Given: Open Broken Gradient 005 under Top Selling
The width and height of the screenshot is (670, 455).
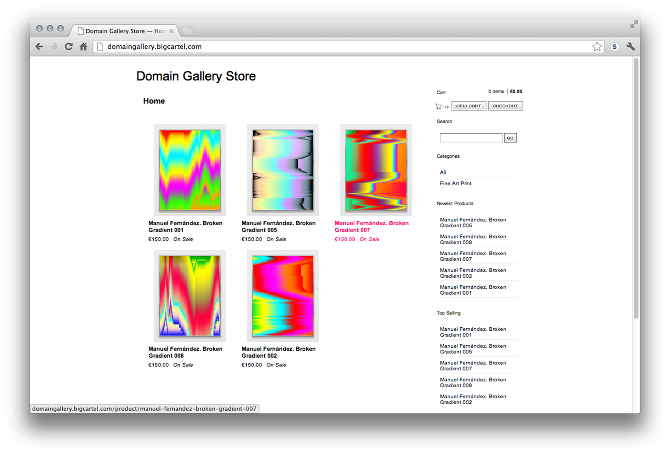Looking at the screenshot, I should 473,349.
